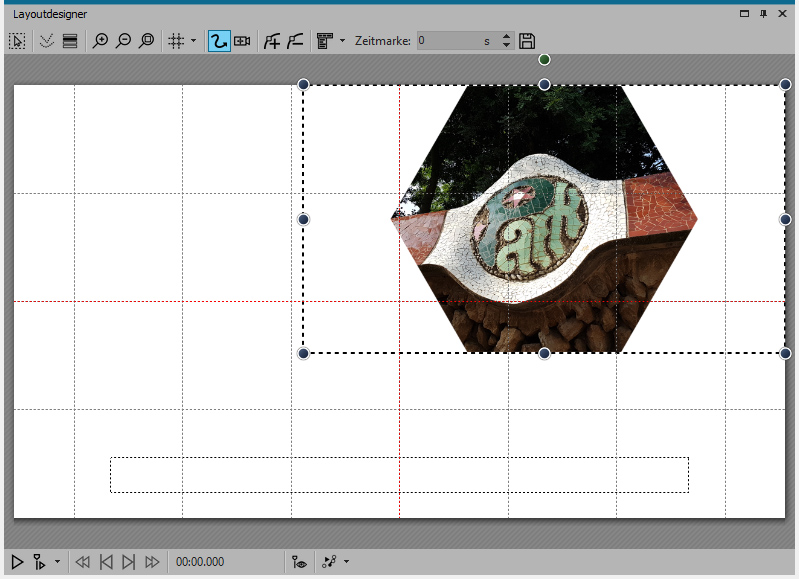Click the zoom in magnifier icon
The height and width of the screenshot is (579, 799).
coord(100,41)
